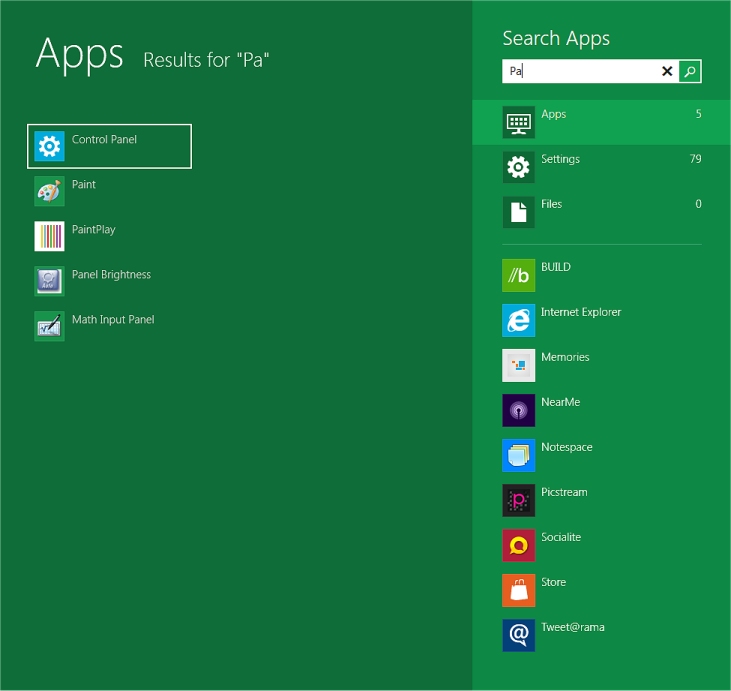Click the Search Apps heading
The width and height of the screenshot is (731, 691).
[x=556, y=38]
